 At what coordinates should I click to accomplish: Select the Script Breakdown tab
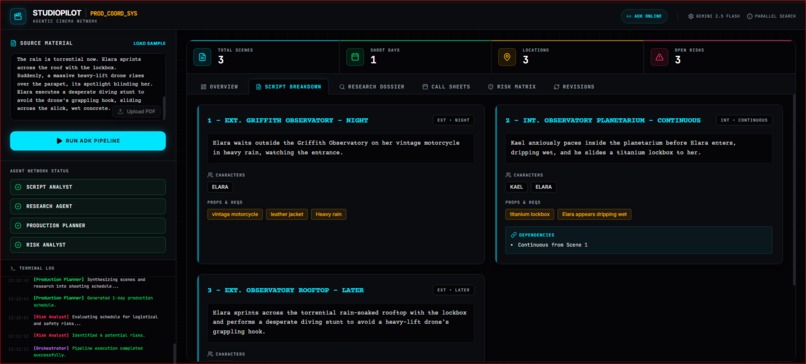(288, 87)
